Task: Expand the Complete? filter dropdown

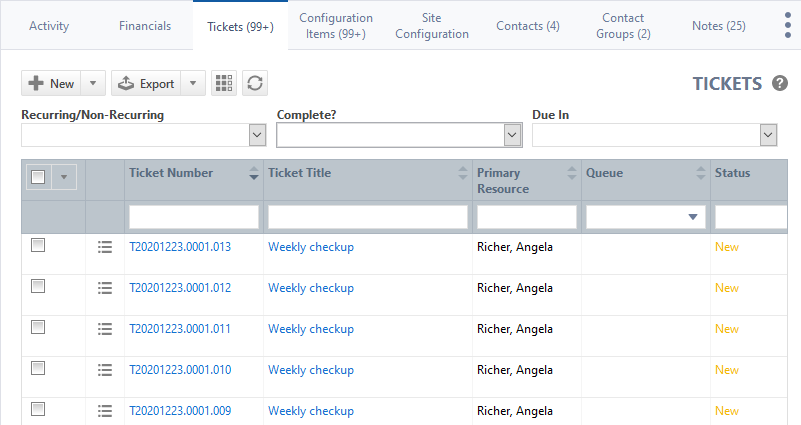Action: pyautogui.click(x=512, y=135)
